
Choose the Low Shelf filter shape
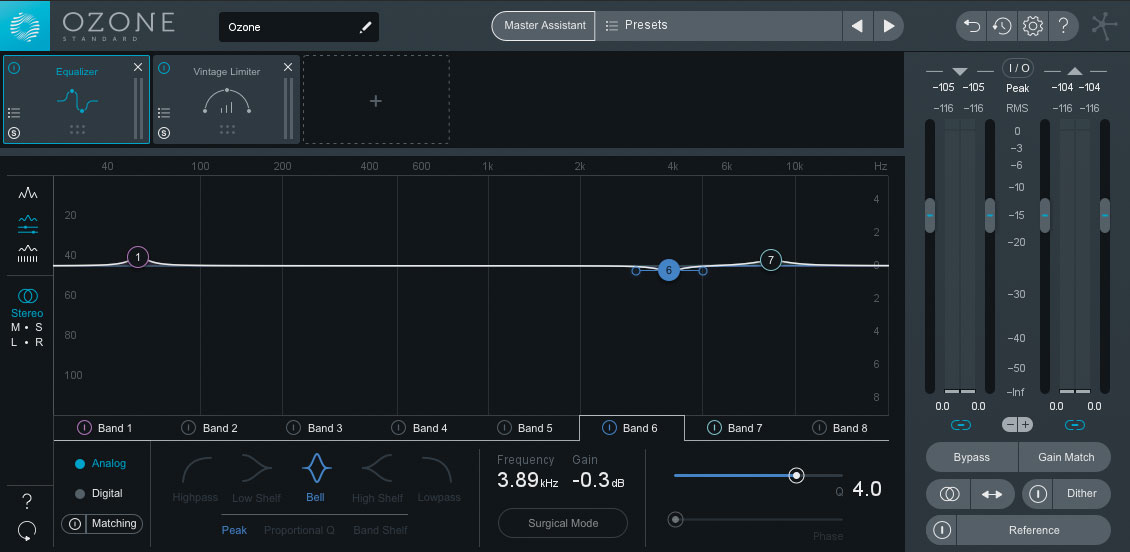coord(257,478)
